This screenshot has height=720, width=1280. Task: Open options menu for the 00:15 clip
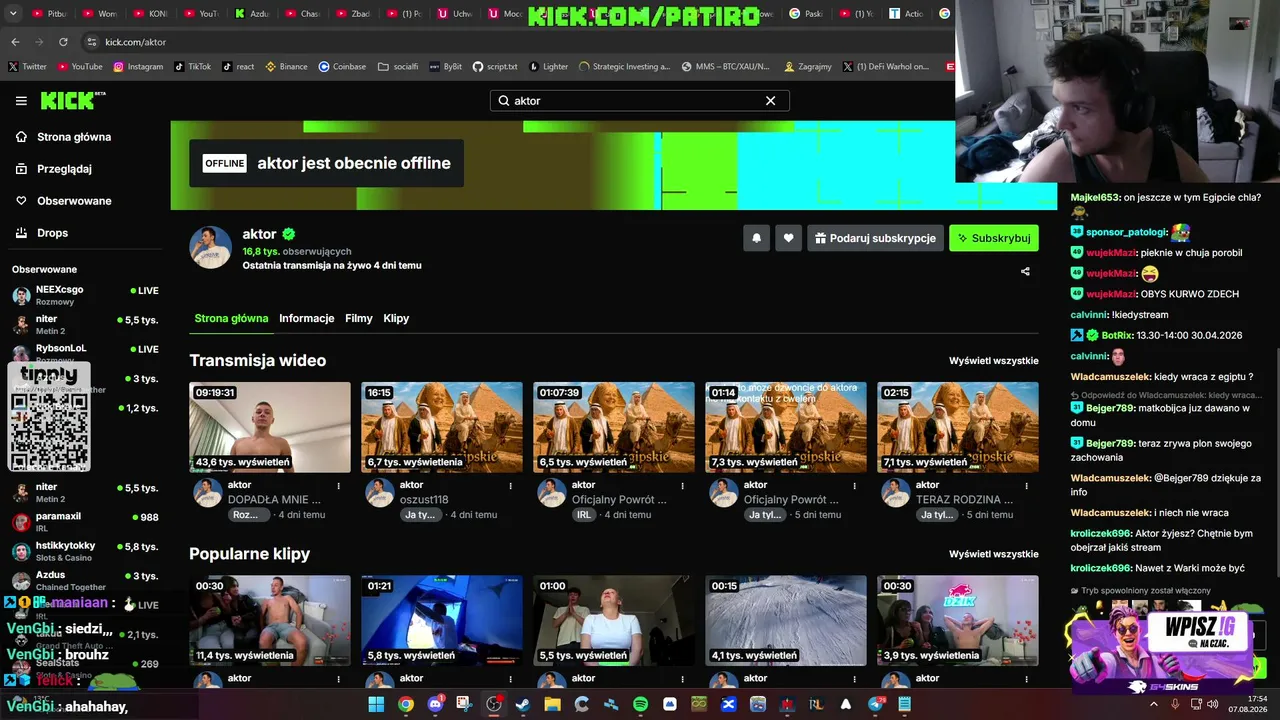(x=855, y=679)
